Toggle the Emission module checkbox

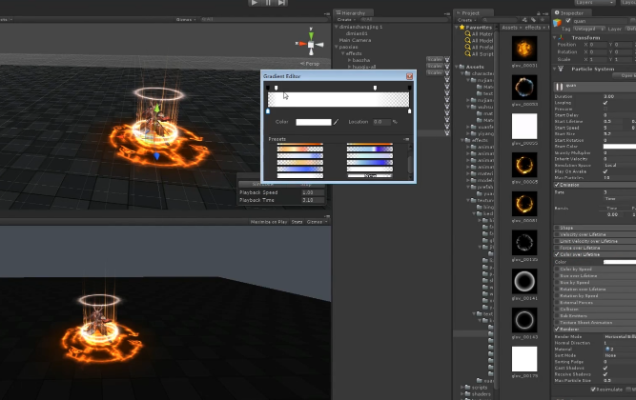(557, 184)
